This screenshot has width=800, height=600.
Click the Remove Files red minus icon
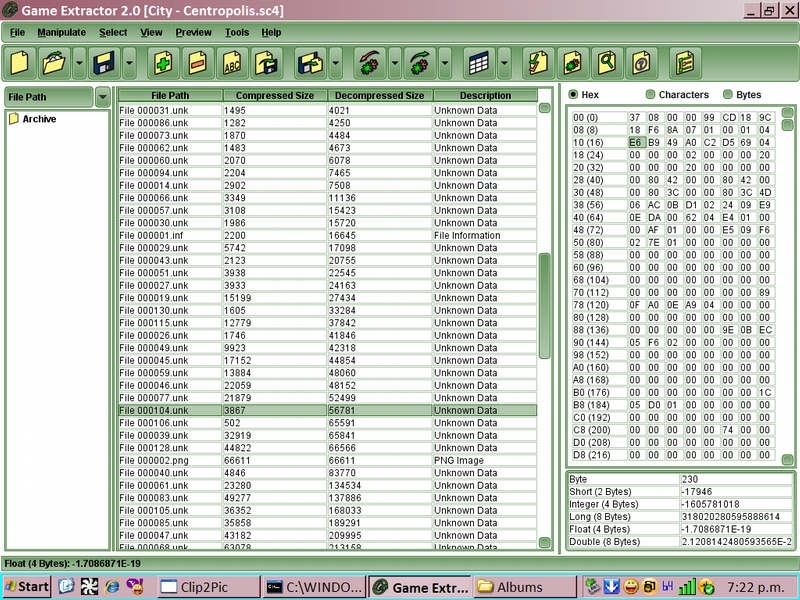tap(197, 63)
